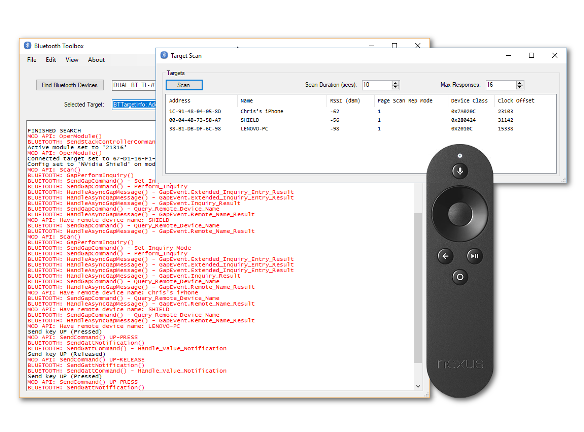
Task: Click the log scrollbar down arrow
Action: pos(418,386)
